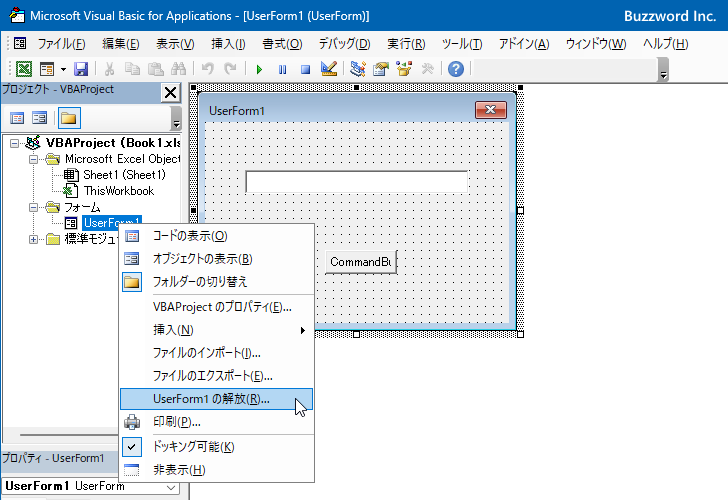Expand the 標準モジュール folder
728x500 pixels.
(x=33, y=240)
